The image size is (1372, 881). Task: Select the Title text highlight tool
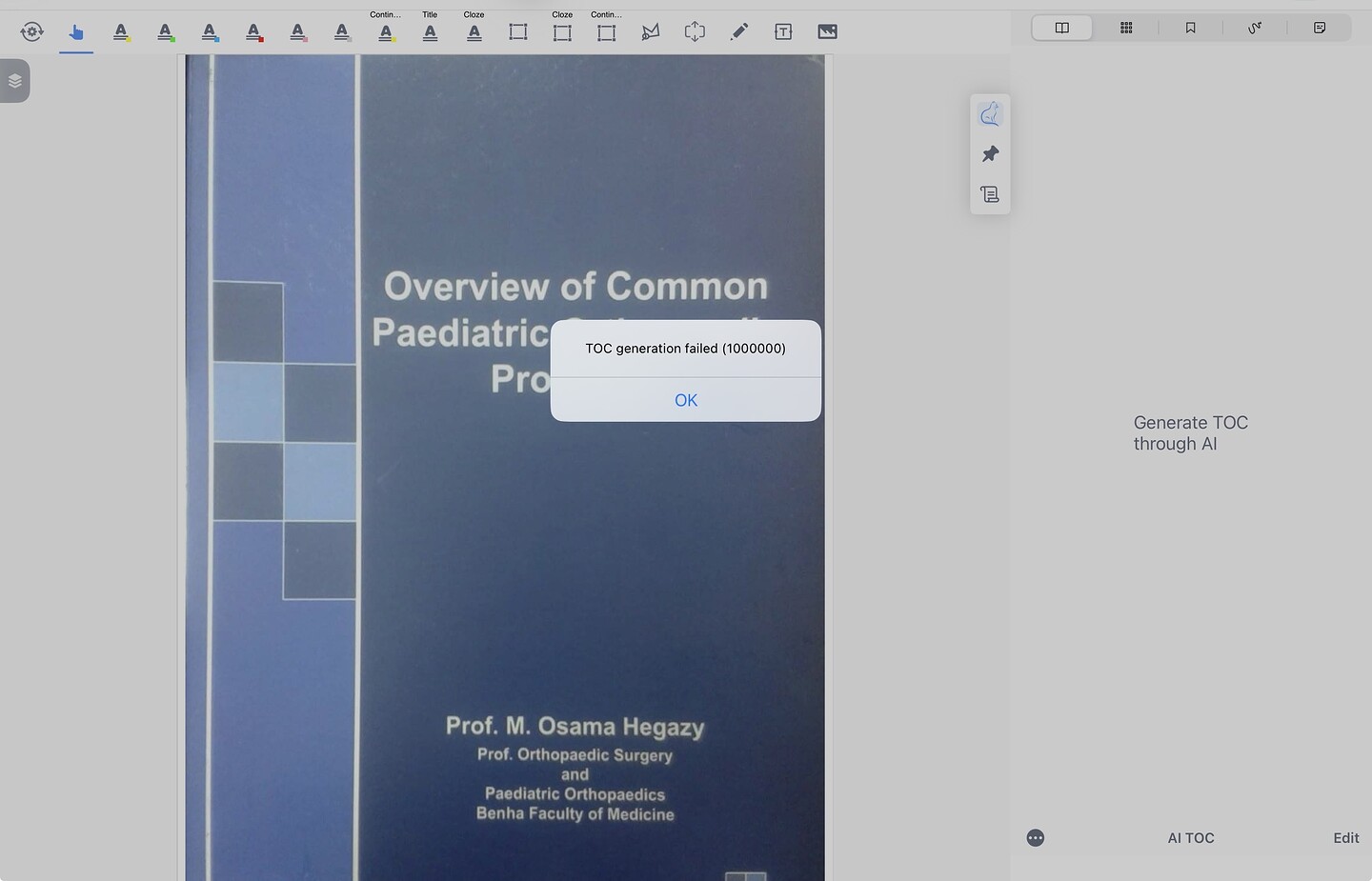pos(431,31)
